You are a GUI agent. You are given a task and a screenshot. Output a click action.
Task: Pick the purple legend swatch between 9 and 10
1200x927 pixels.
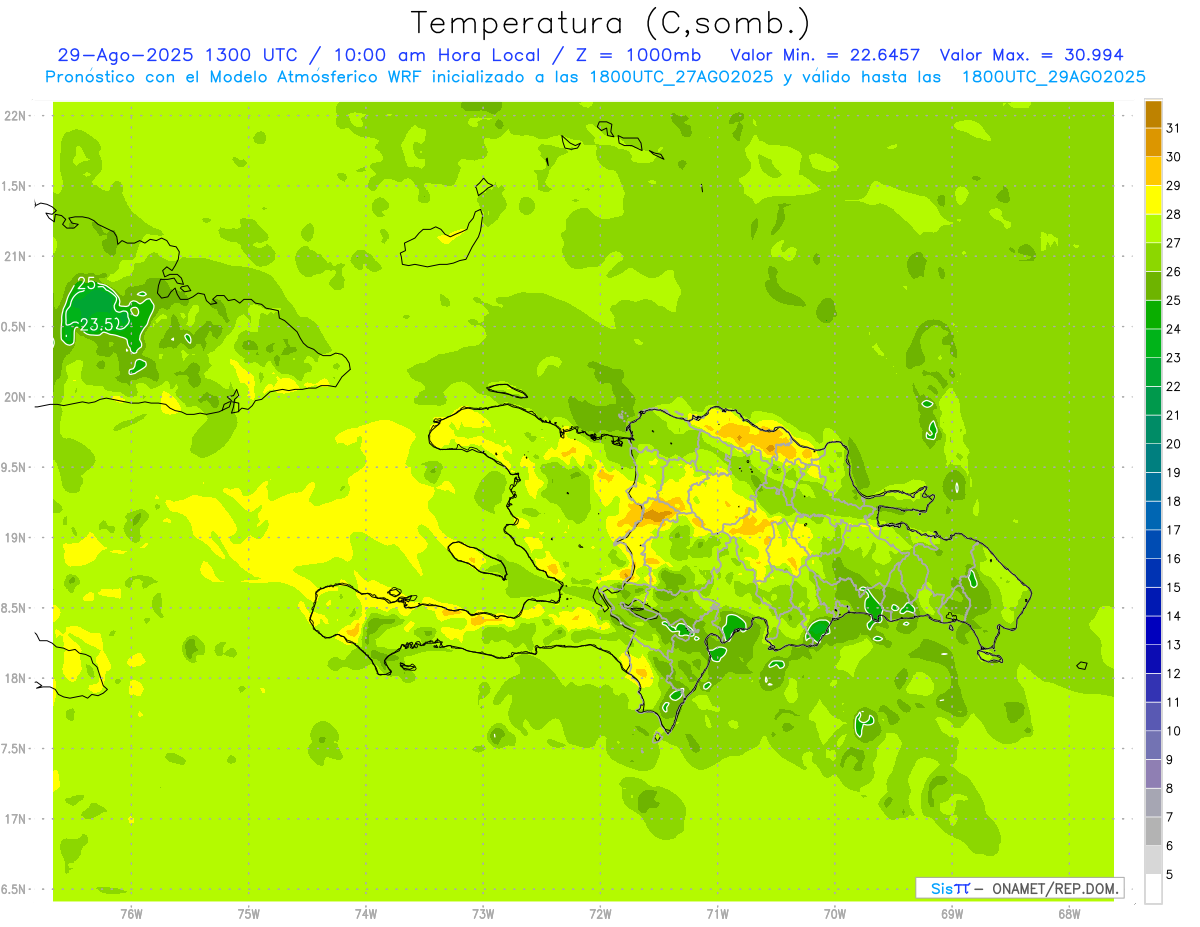(x=1153, y=745)
